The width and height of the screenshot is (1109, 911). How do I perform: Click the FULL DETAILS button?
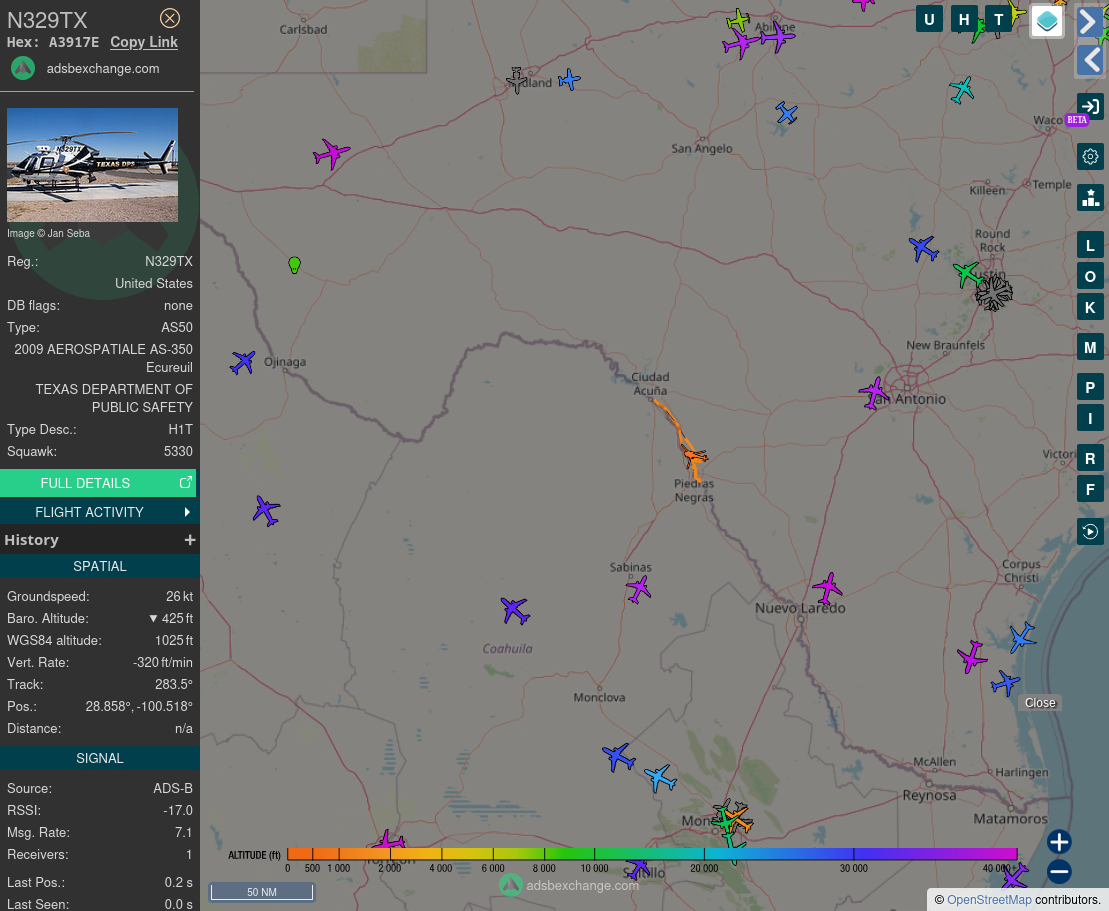pyautogui.click(x=98, y=483)
